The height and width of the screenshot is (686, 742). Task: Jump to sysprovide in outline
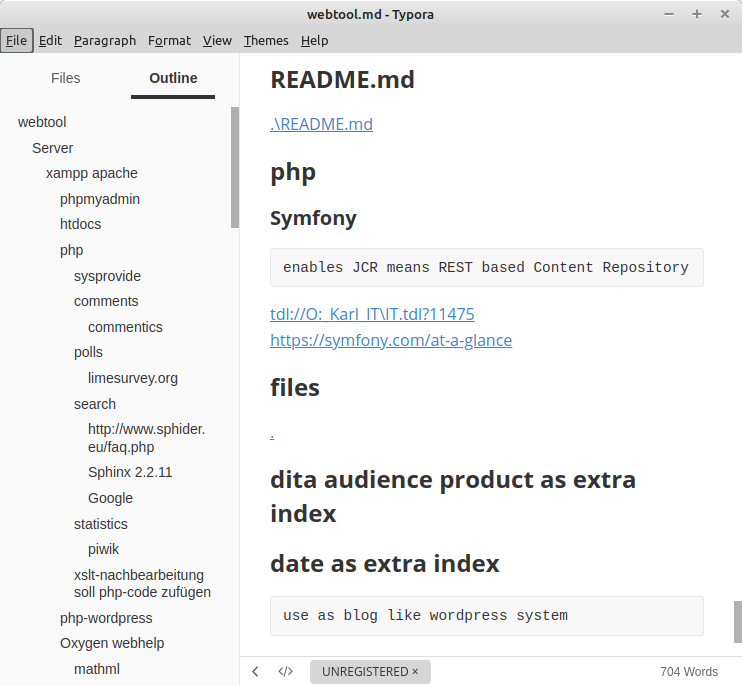[107, 276]
